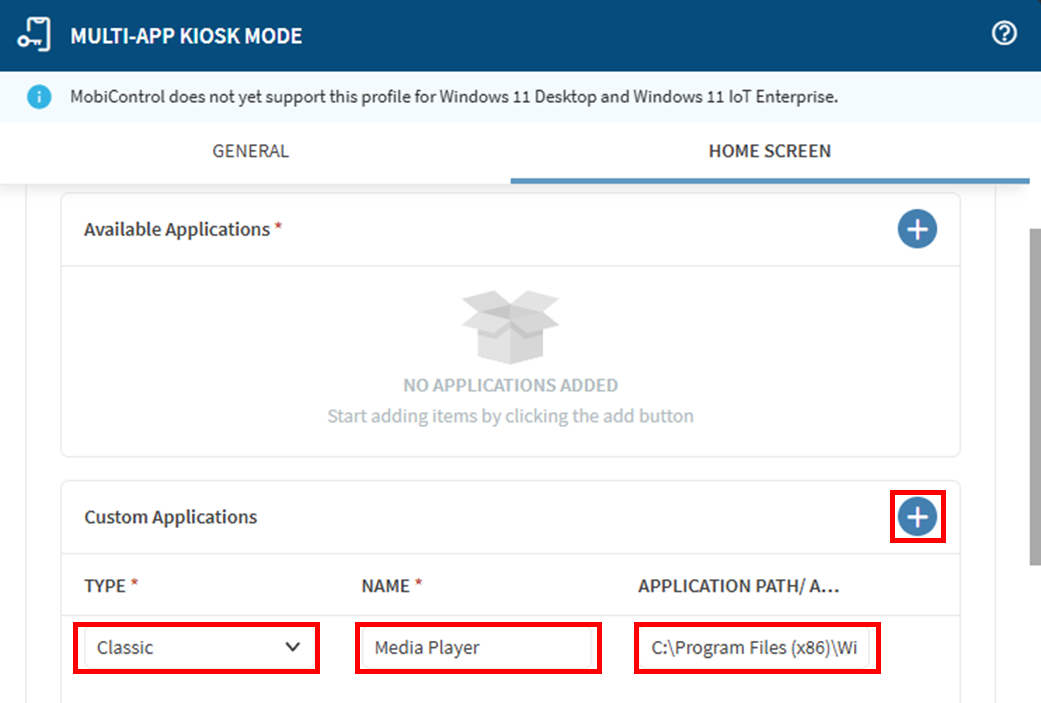Click the blue info icon in the banner
Image resolution: width=1041 pixels, height=703 pixels.
tap(39, 97)
